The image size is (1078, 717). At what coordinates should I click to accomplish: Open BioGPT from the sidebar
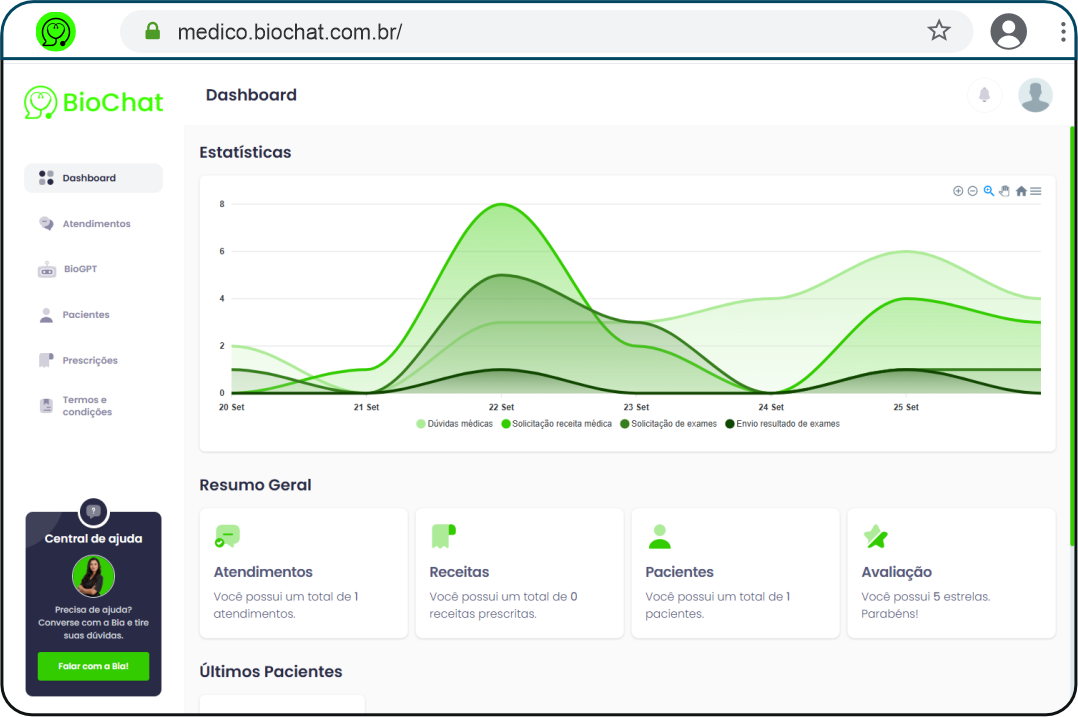[x=80, y=269]
